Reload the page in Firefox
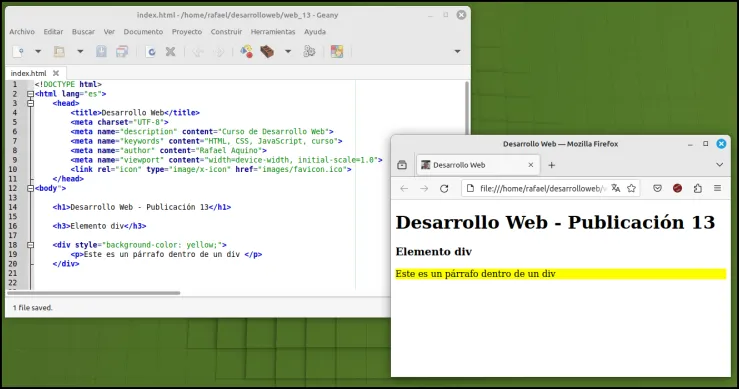Screen dimensions: 739x389 (444, 189)
